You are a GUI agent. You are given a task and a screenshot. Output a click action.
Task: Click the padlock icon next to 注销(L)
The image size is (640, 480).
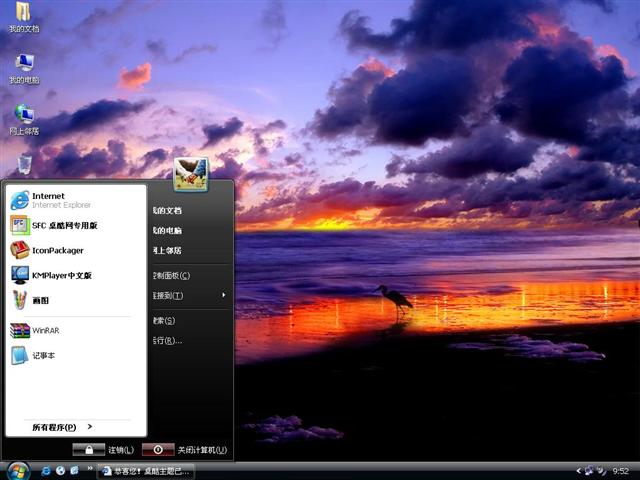pyautogui.click(x=89, y=450)
